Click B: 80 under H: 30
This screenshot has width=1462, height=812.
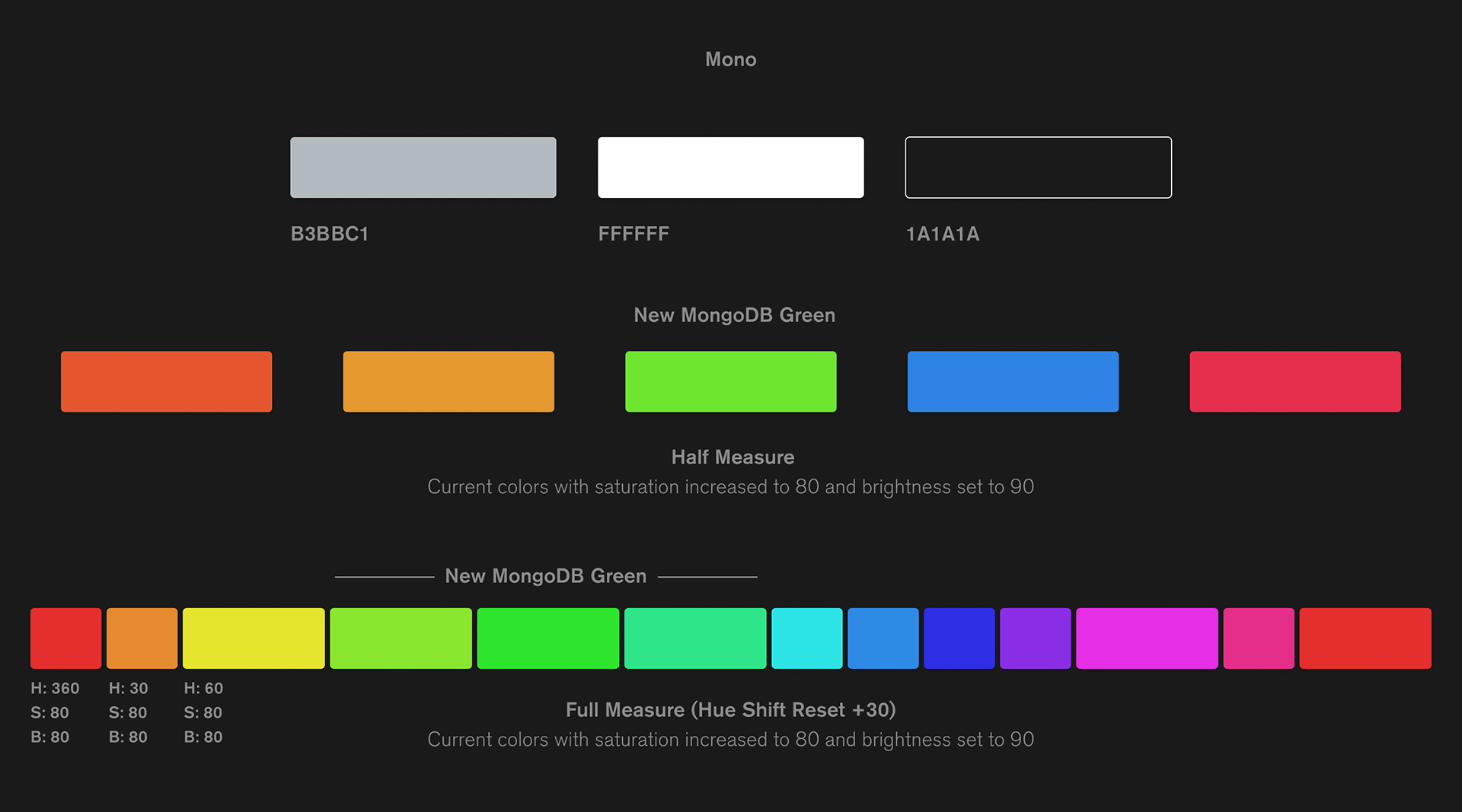(x=128, y=737)
